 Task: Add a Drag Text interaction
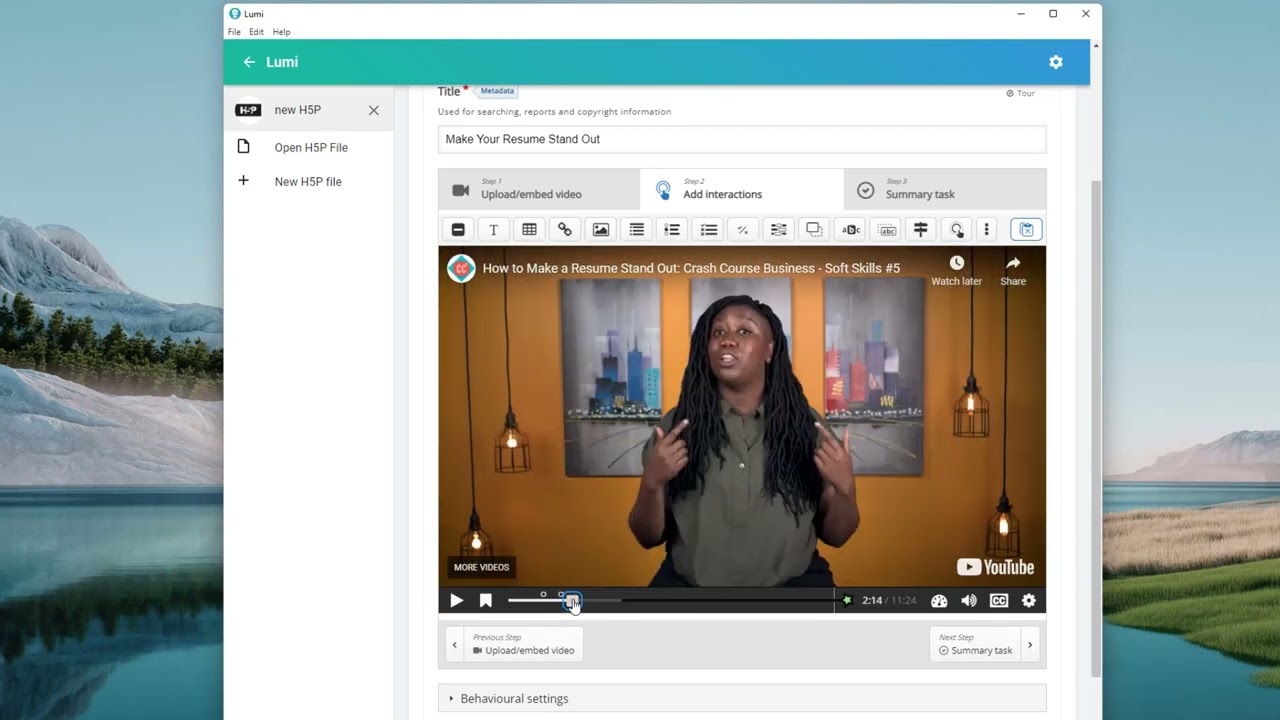pyautogui.click(x=886, y=230)
